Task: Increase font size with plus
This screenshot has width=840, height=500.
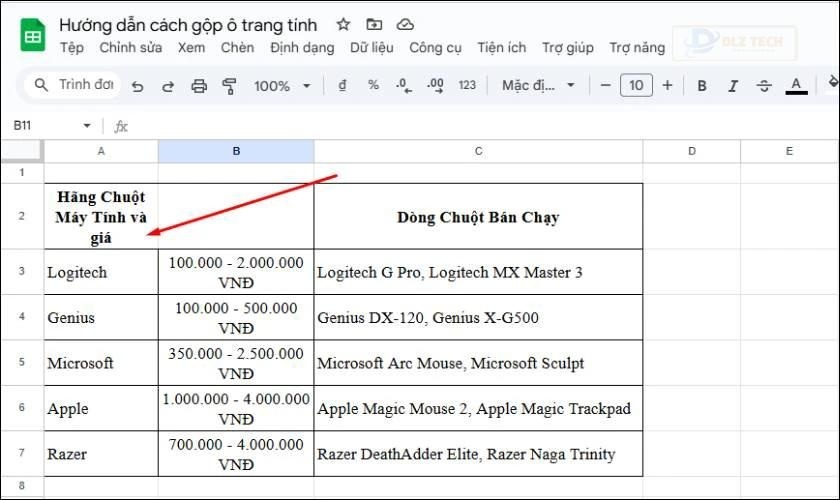Action: [667, 85]
